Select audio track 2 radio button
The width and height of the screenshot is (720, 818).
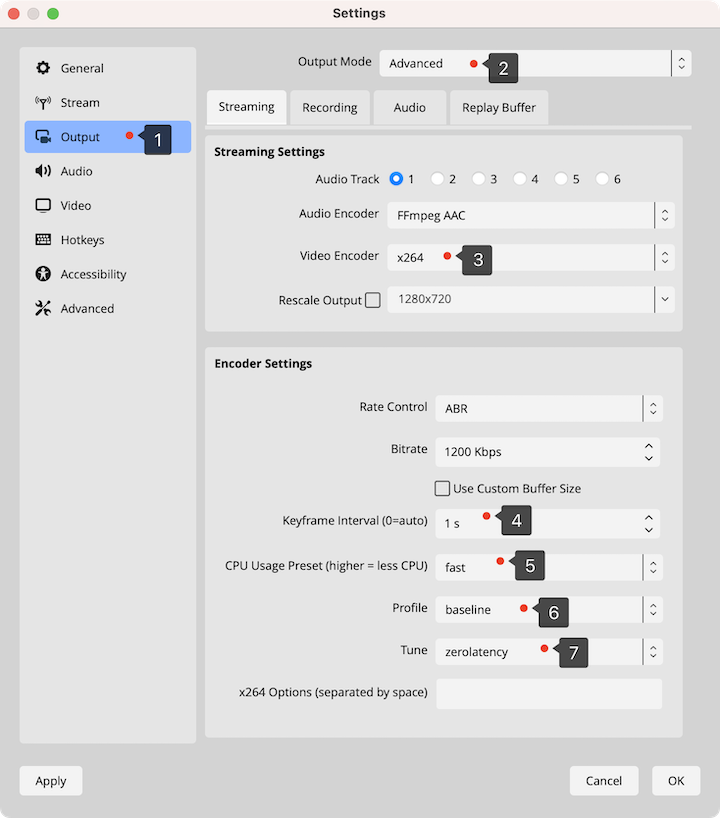pyautogui.click(x=438, y=179)
